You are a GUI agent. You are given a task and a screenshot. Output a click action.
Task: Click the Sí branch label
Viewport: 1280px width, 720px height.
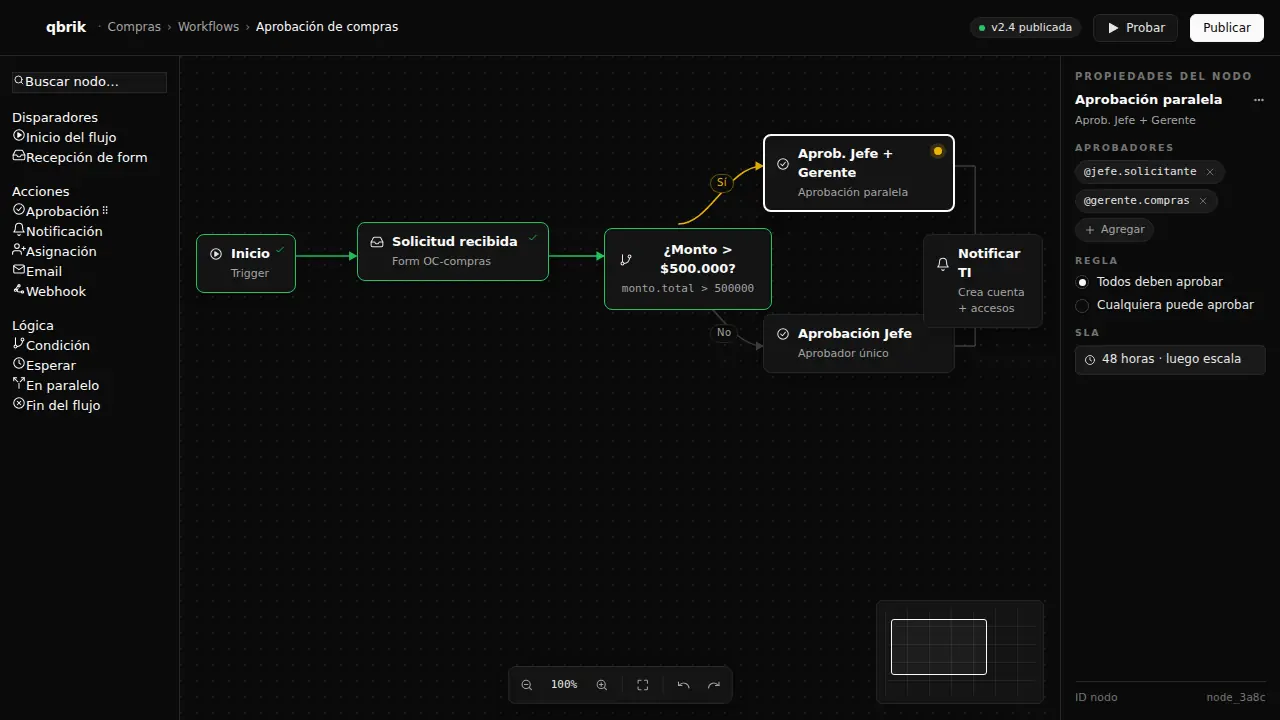click(722, 183)
